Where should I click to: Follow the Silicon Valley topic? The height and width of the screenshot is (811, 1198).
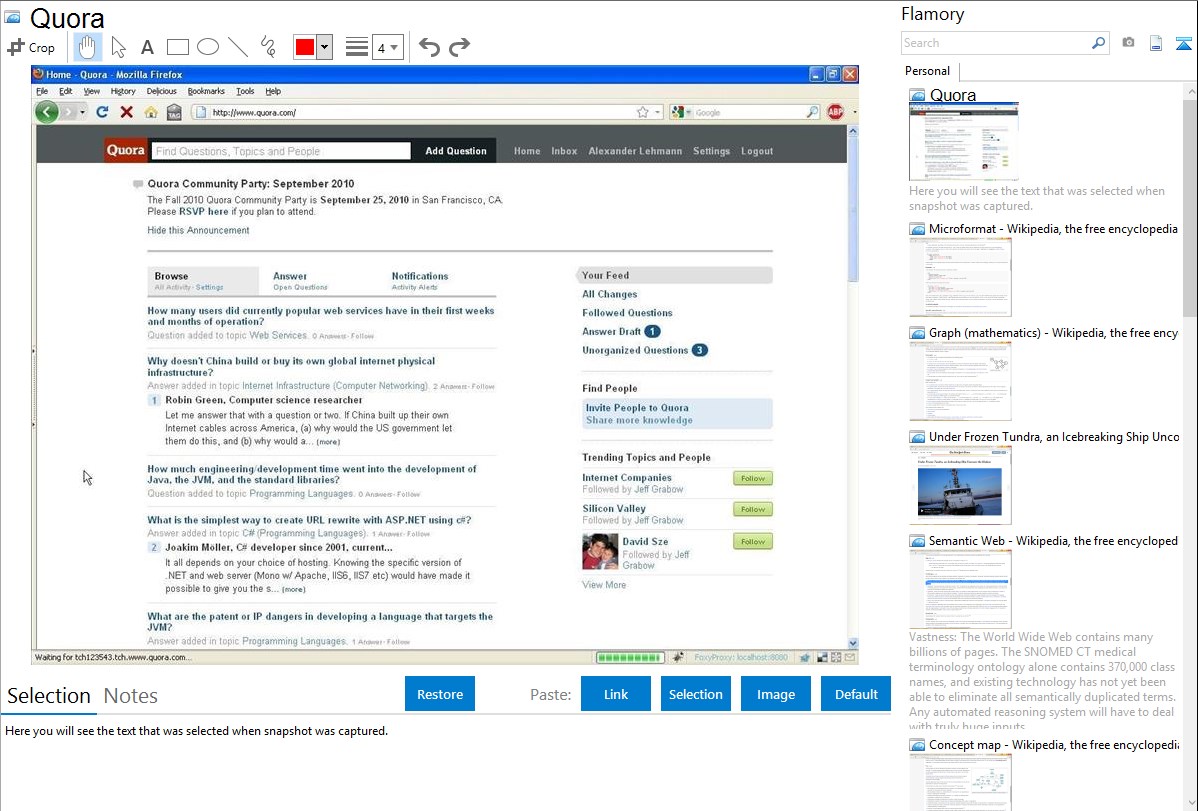[x=753, y=509]
